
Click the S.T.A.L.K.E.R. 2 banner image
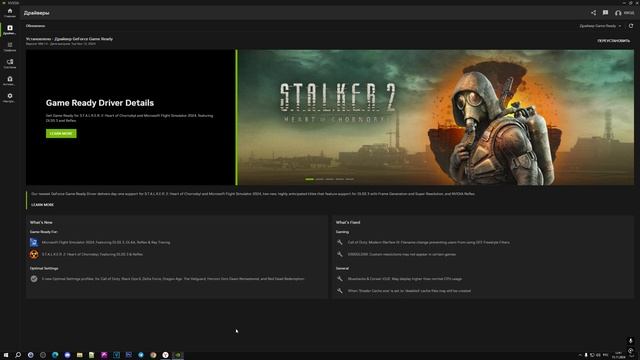tap(436, 118)
